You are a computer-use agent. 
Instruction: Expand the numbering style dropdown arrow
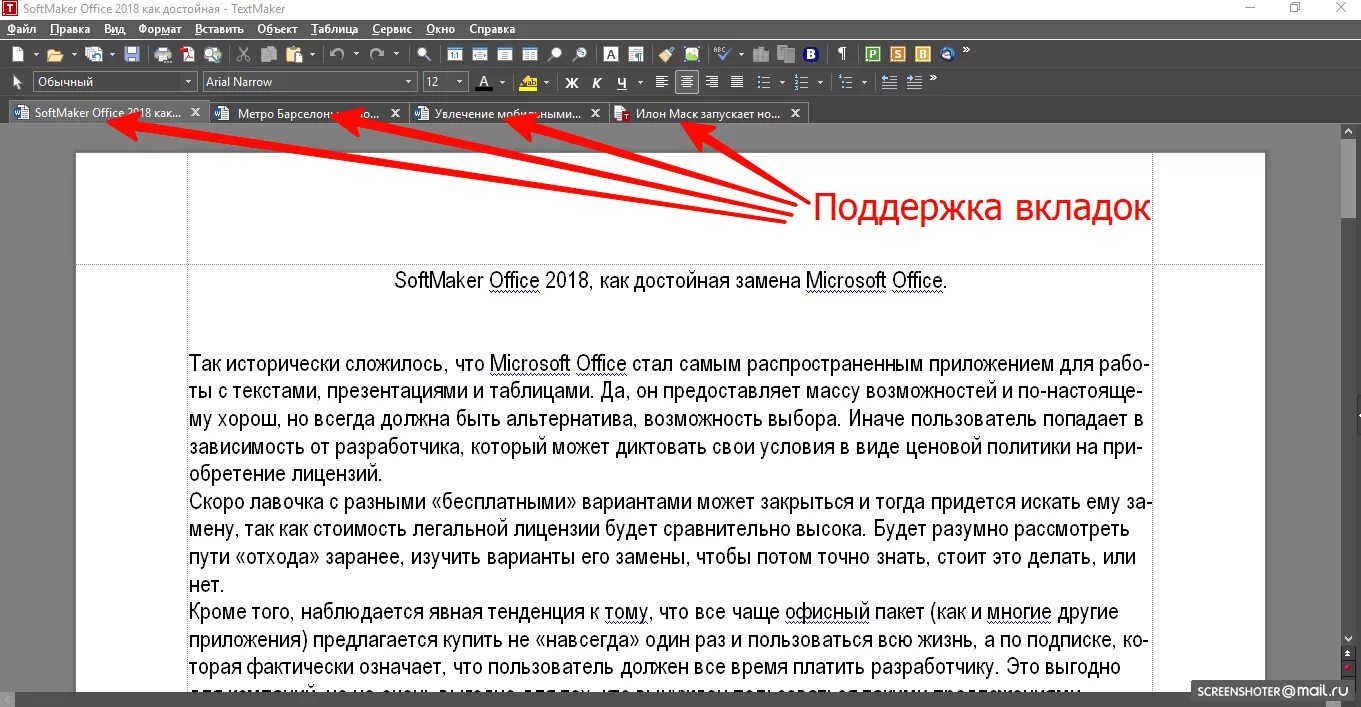[x=820, y=82]
